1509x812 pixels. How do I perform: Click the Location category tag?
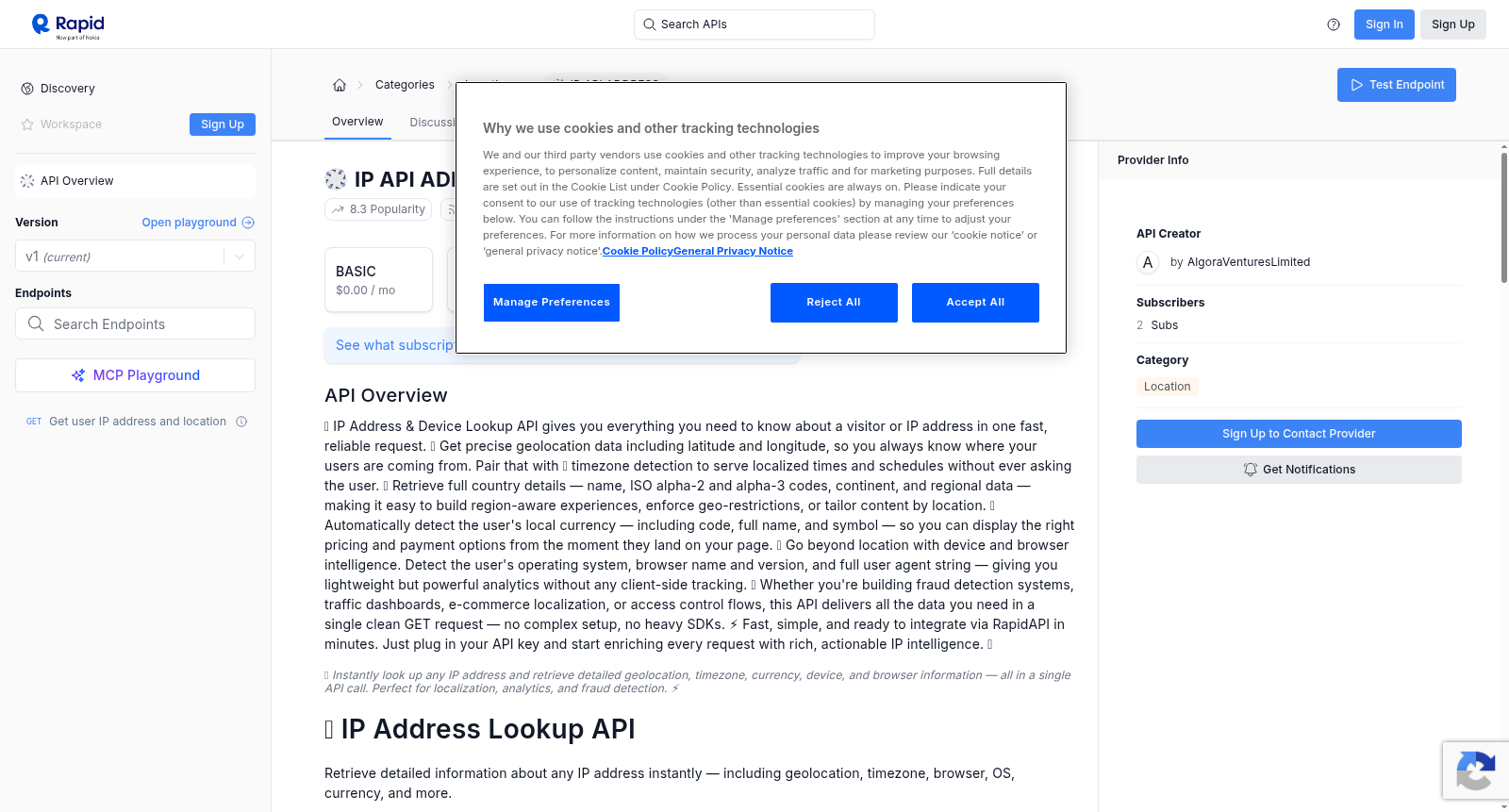click(1167, 387)
